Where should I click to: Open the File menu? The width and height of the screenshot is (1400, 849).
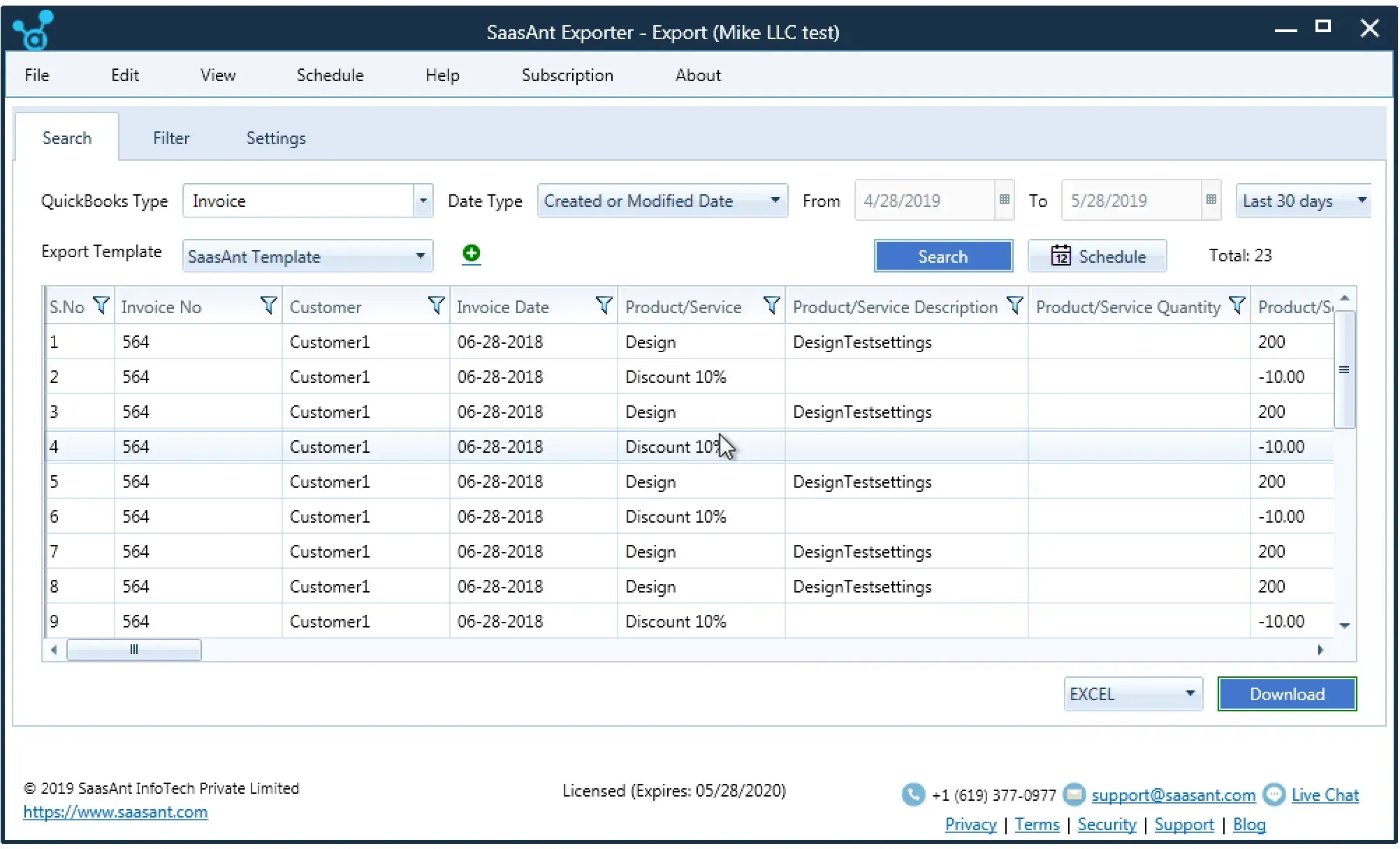pos(37,75)
